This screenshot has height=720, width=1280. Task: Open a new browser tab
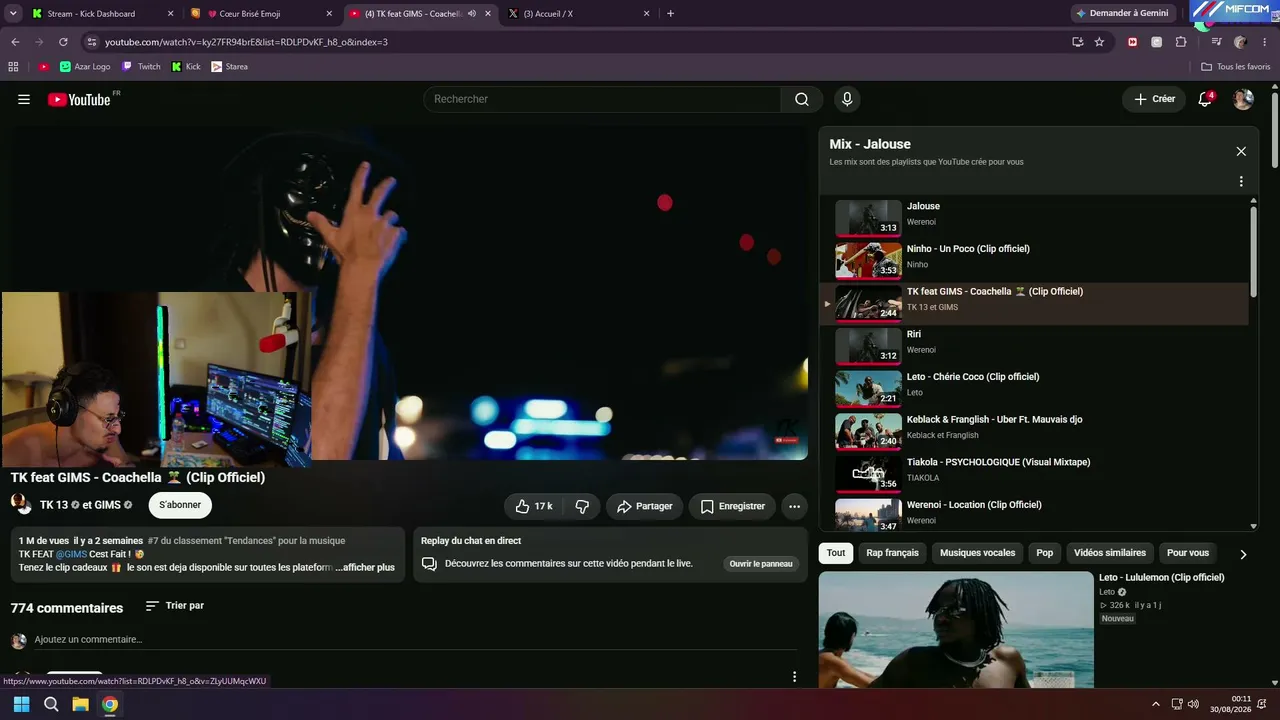coord(670,14)
